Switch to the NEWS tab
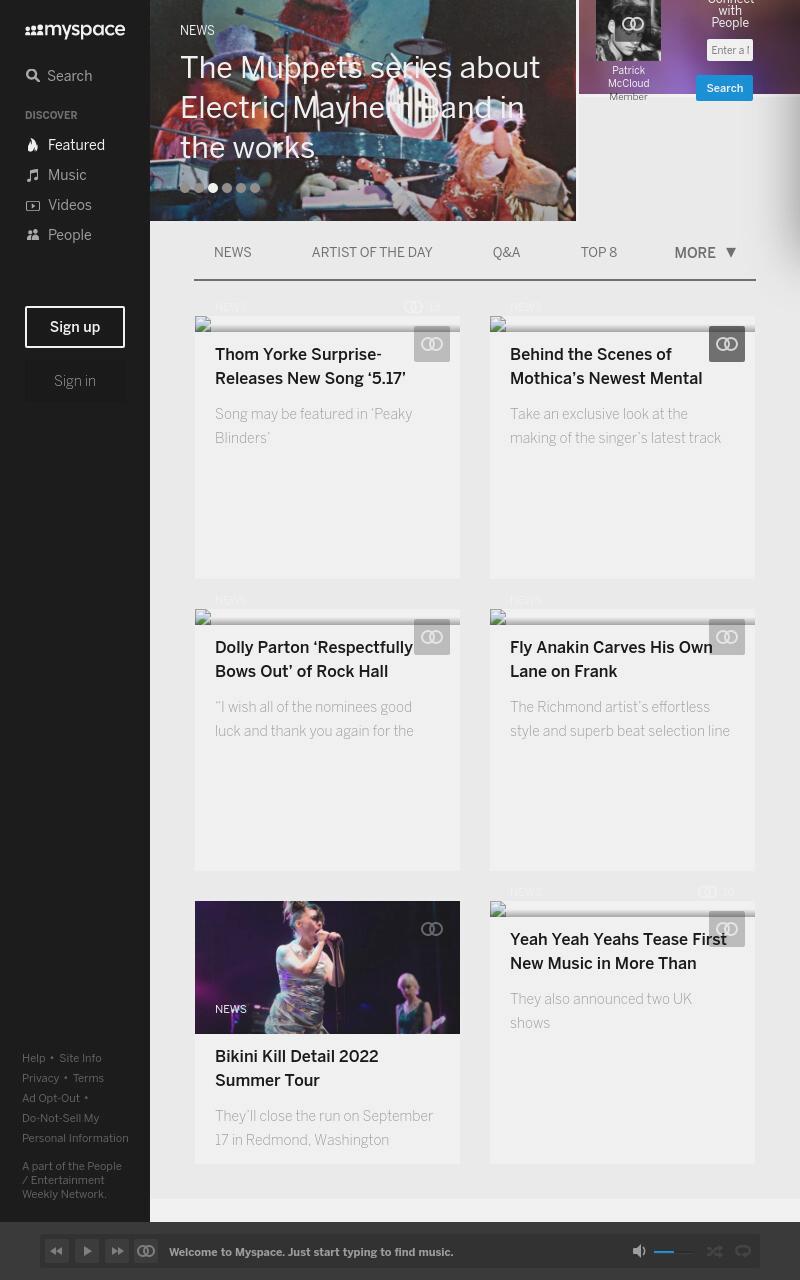 tap(232, 253)
